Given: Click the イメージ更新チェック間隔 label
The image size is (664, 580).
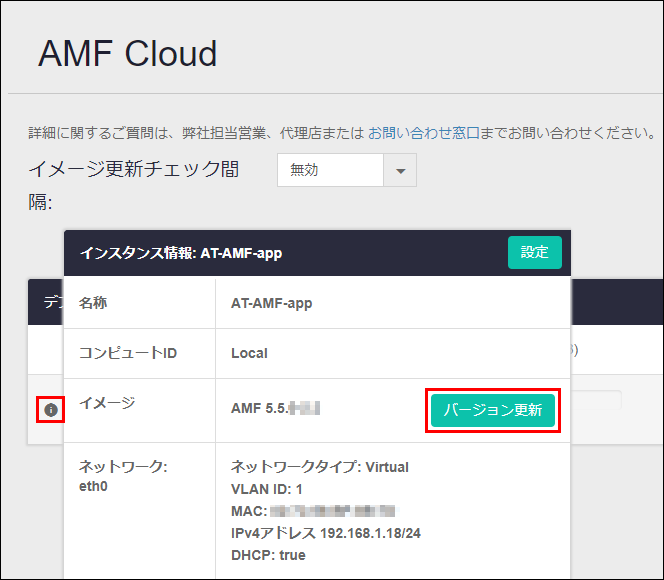Looking at the screenshot, I should coord(134,185).
